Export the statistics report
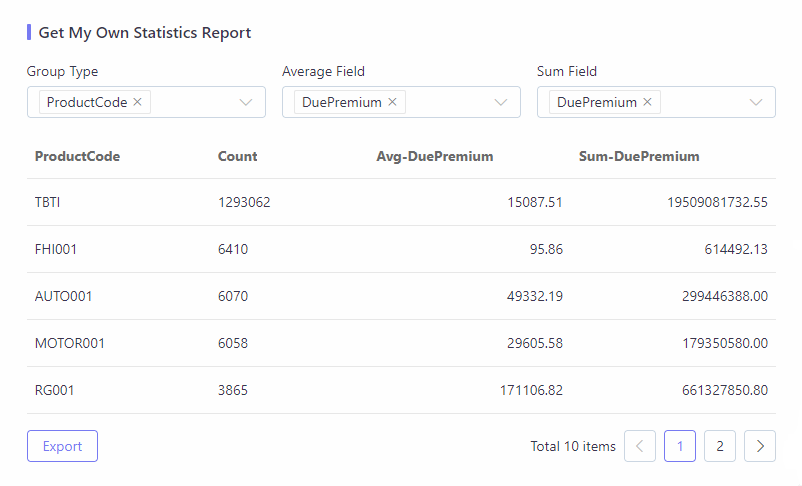Image resolution: width=802 pixels, height=486 pixels. click(62, 446)
